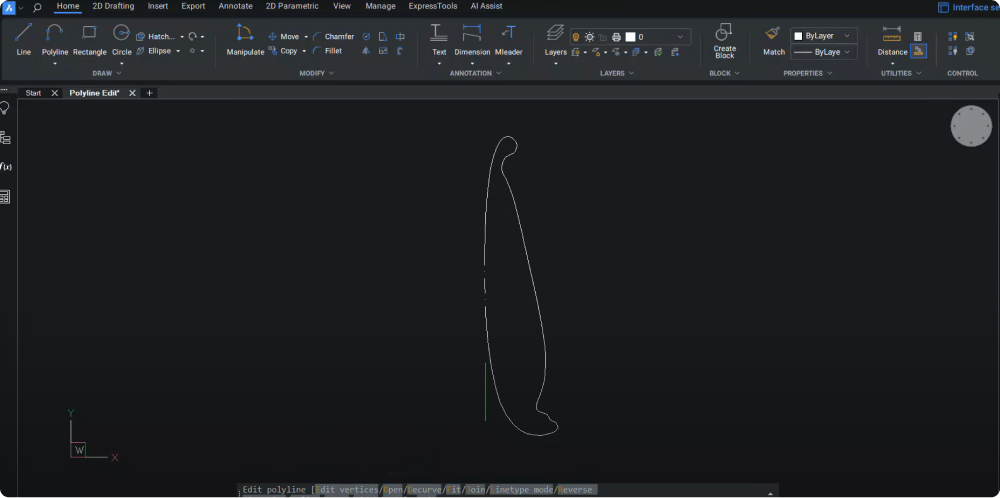Toggle layer plot printer icon

click(x=616, y=37)
